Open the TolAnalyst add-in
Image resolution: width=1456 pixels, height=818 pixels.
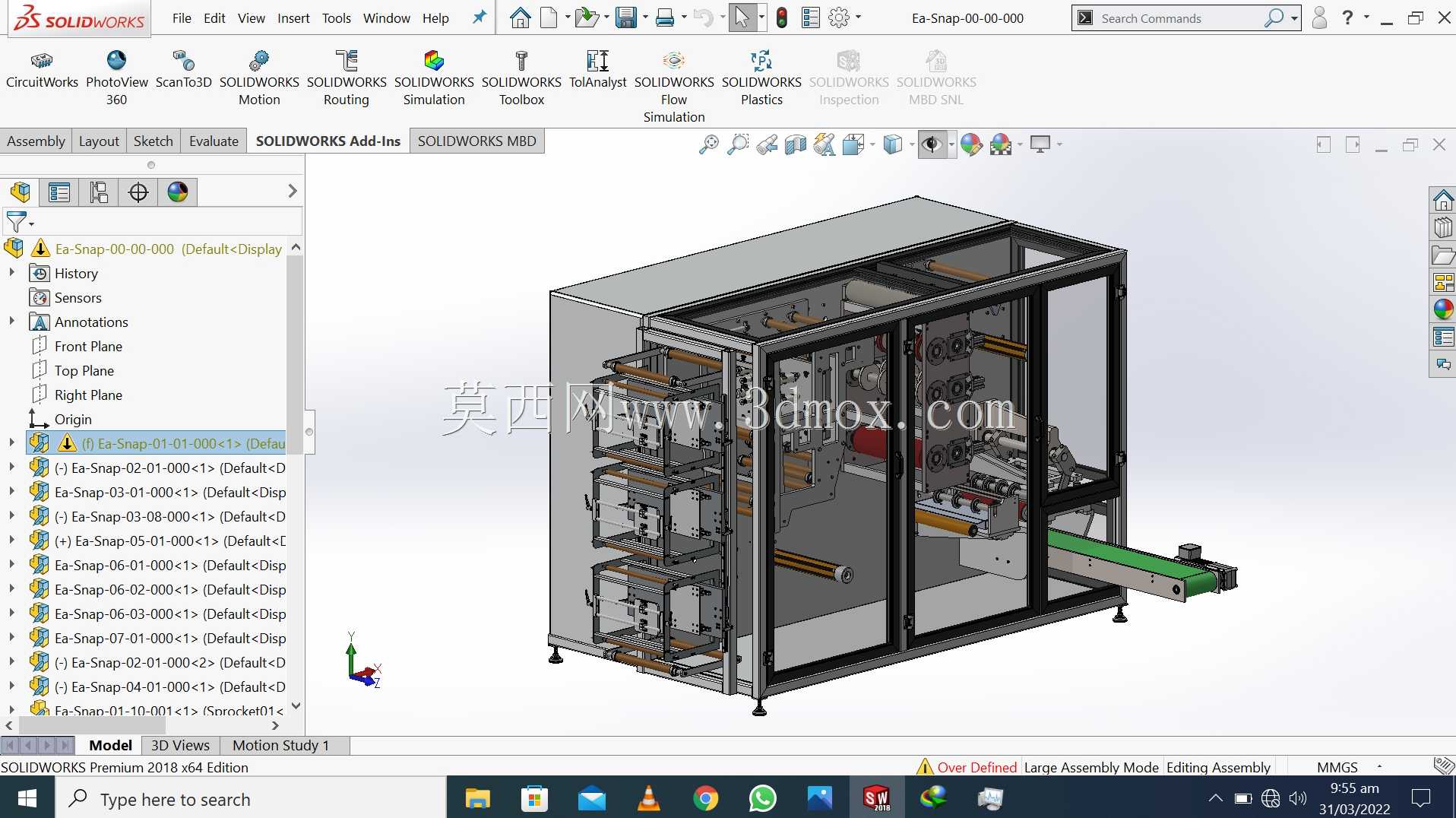(597, 70)
